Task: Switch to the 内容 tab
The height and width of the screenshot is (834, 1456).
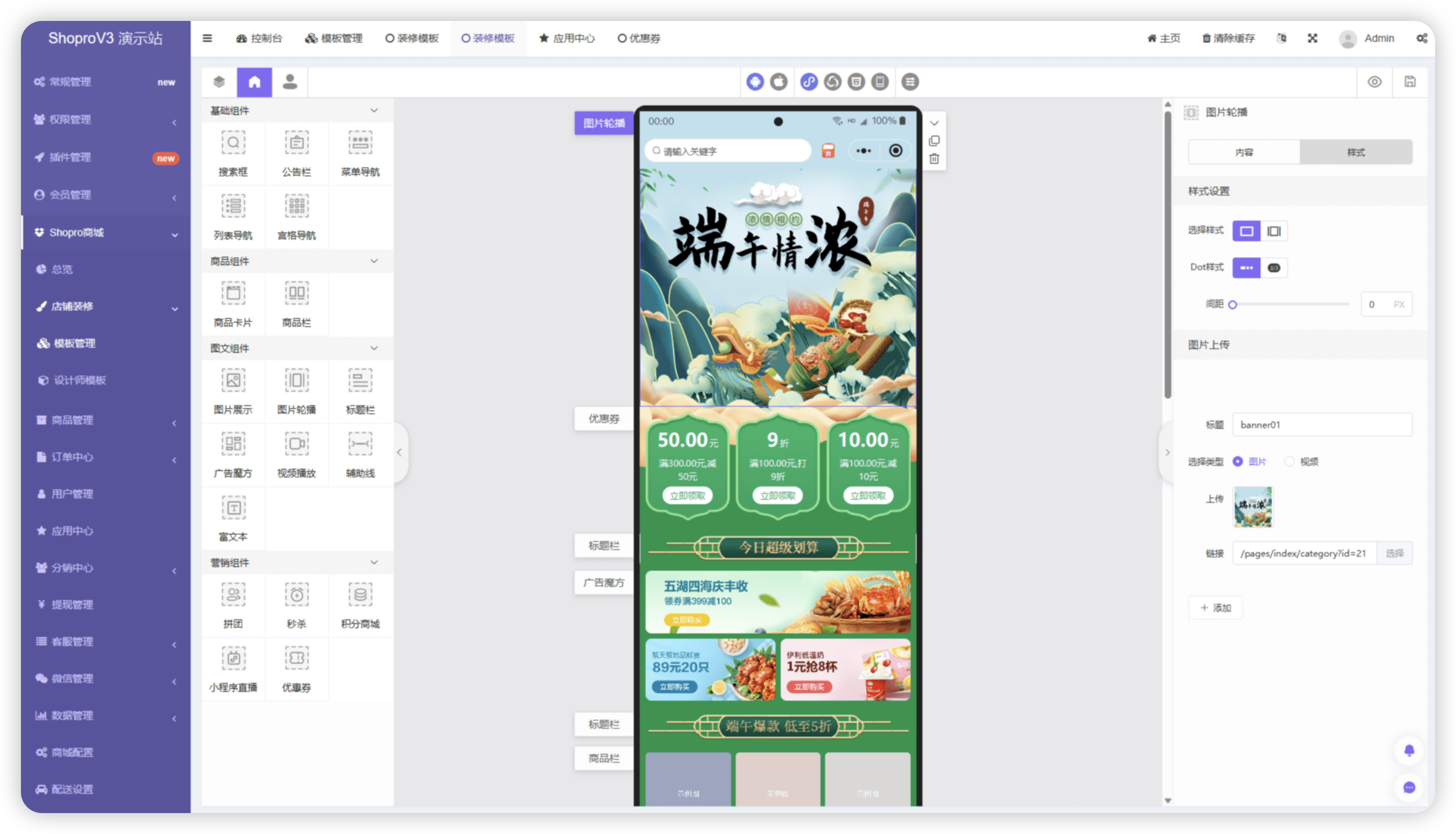Action: pos(1244,152)
